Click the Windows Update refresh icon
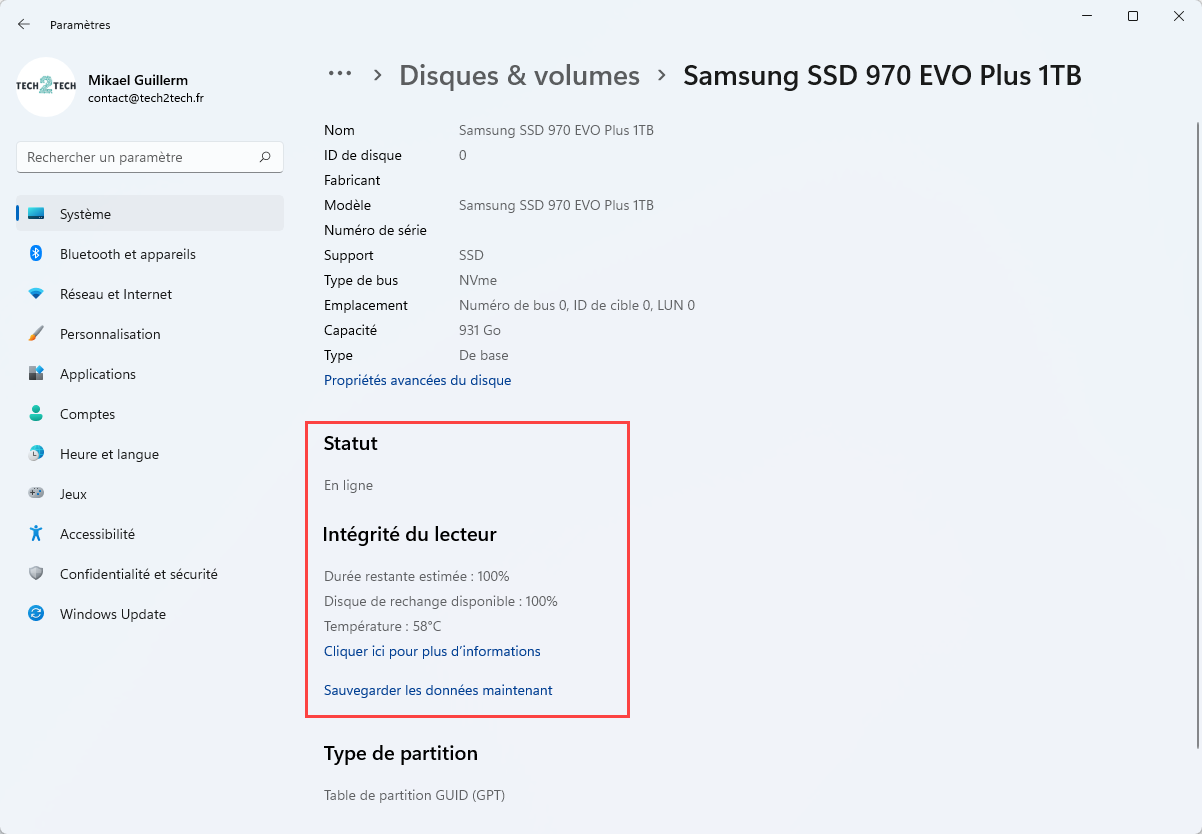1202x834 pixels. click(x=36, y=614)
